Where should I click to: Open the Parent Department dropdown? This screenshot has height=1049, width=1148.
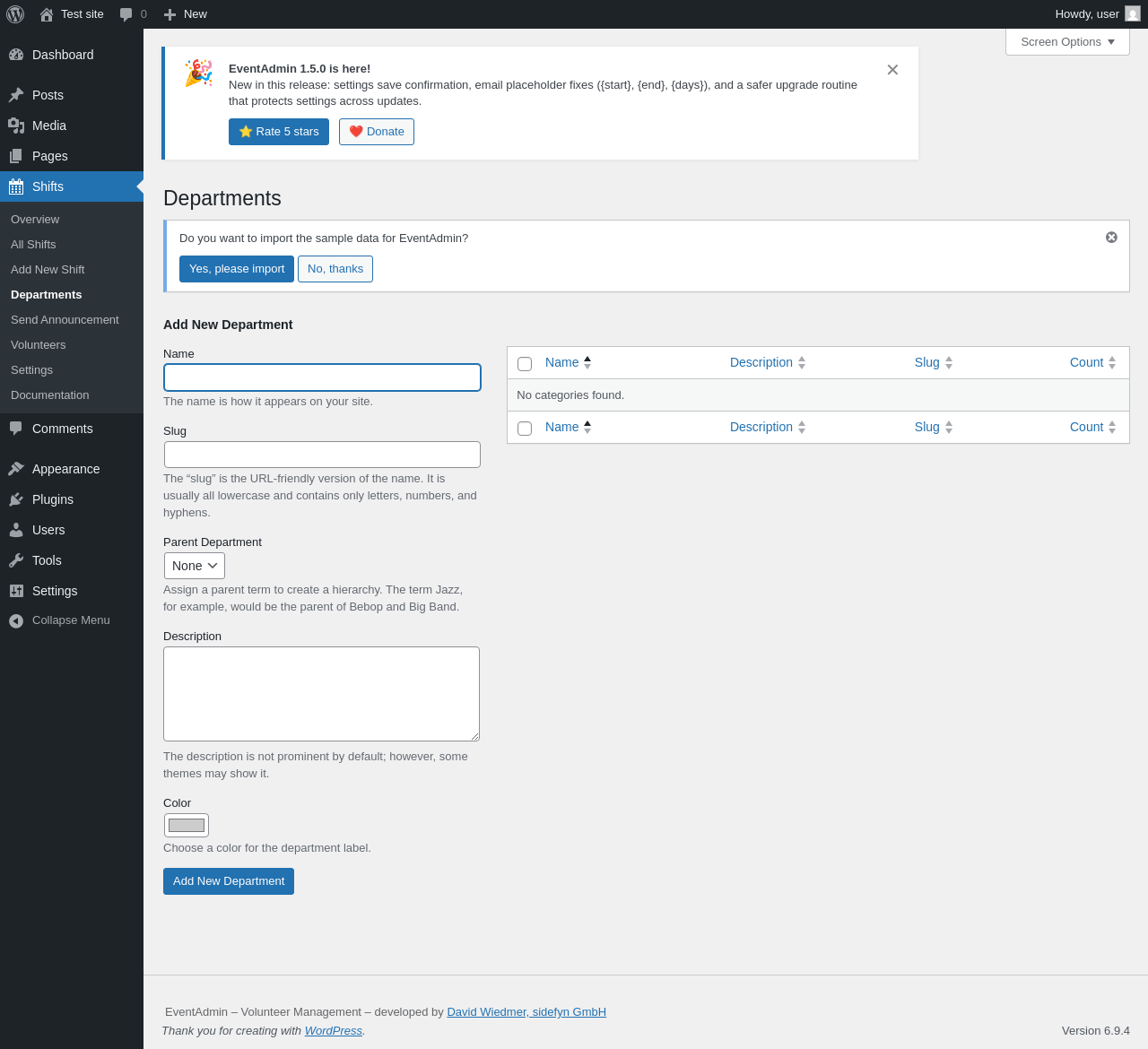[195, 566]
